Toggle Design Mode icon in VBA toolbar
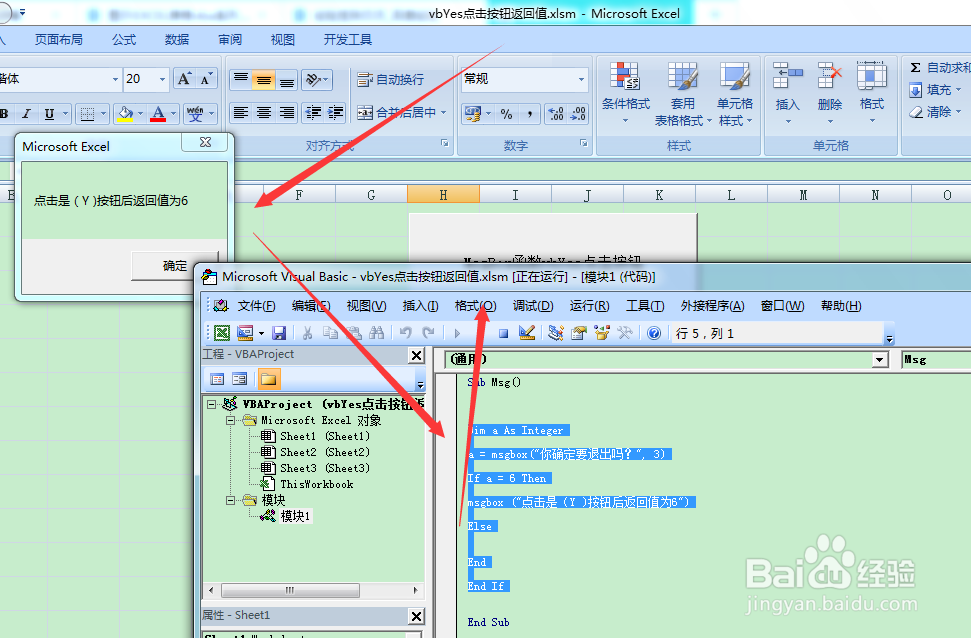 click(527, 333)
